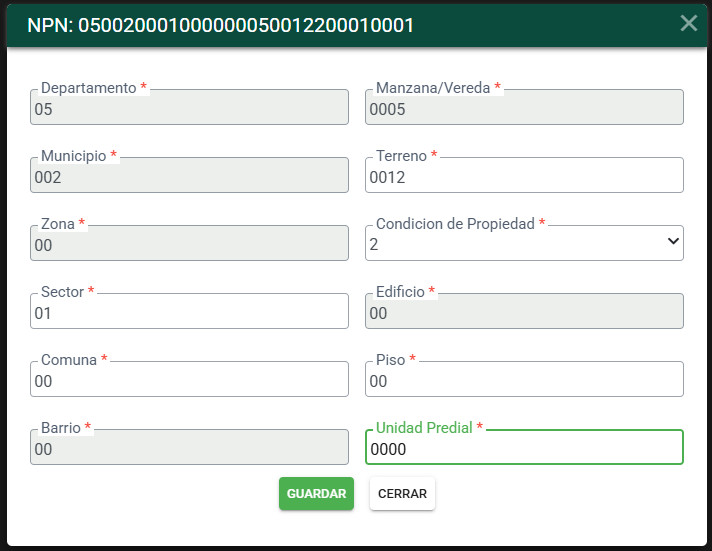Focus the Terreno input field
The width and height of the screenshot is (712, 551).
[524, 175]
